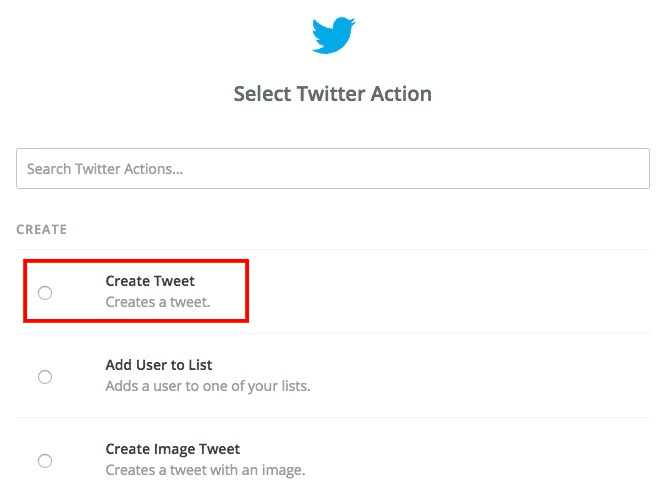This screenshot has width=664, height=498.
Task: Choose the Add User to List radio button
Action: pos(45,377)
